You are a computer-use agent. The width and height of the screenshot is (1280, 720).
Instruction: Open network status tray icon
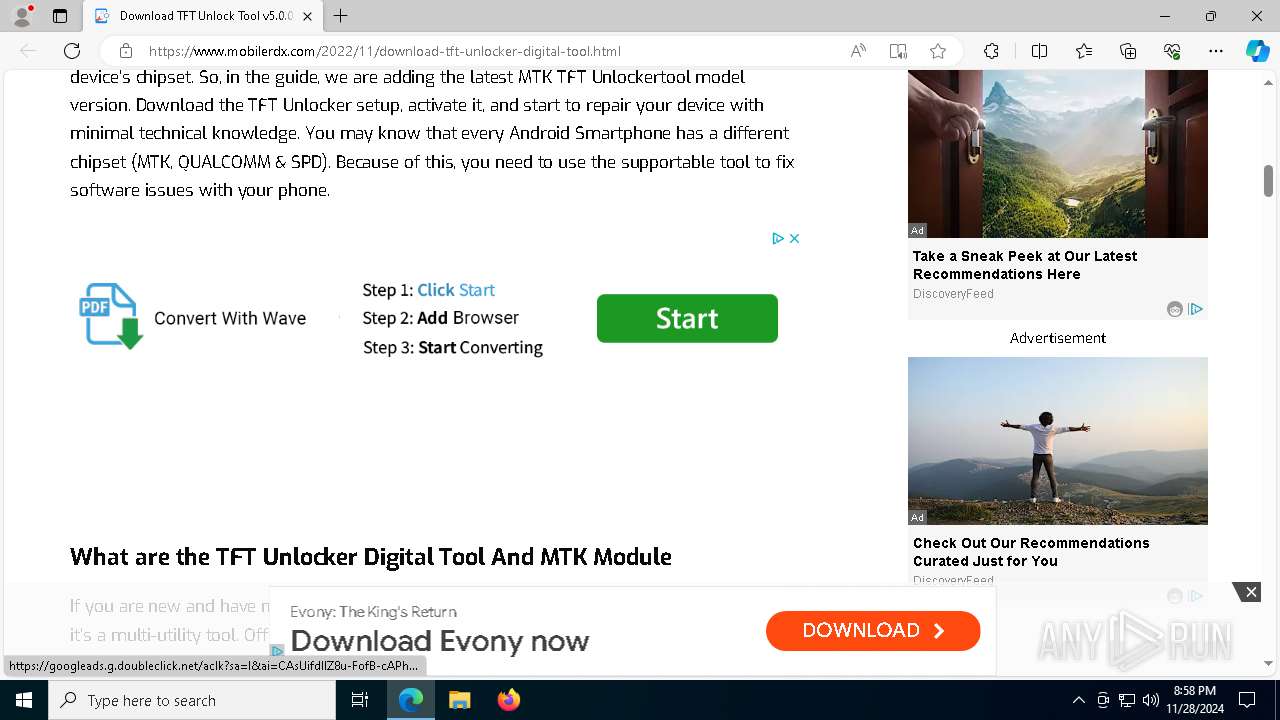coord(1127,700)
